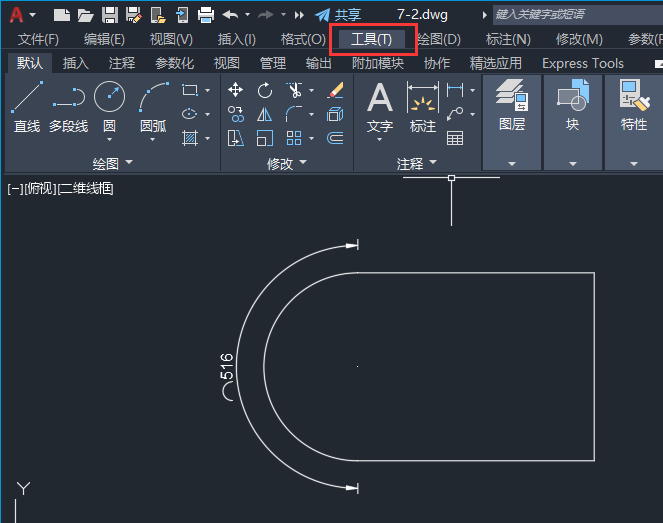This screenshot has height=523, width=663.
Task: Open the Rectangle tool dropdown arrow
Action: 207,90
